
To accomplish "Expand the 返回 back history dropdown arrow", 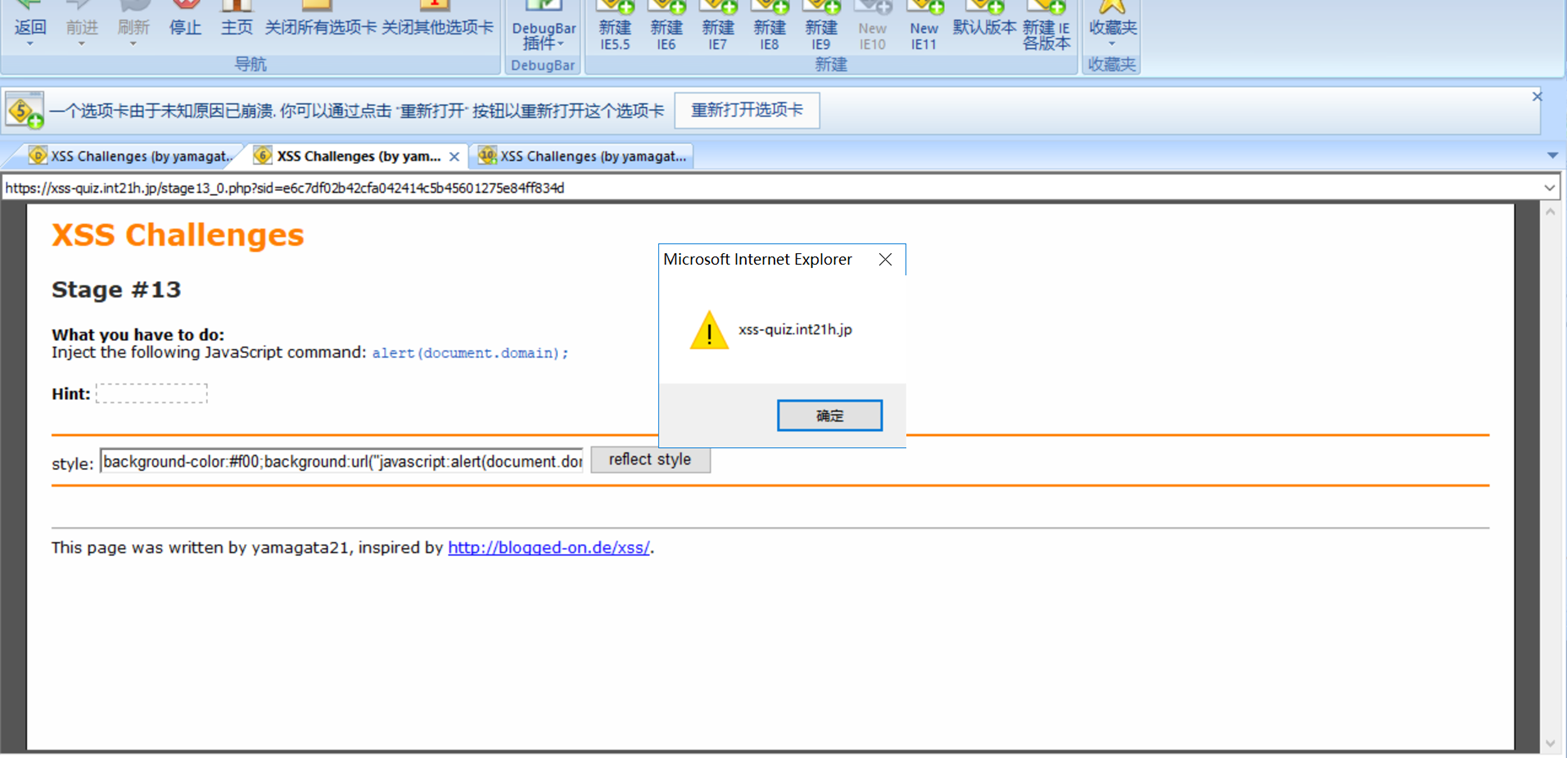I will 30,43.
